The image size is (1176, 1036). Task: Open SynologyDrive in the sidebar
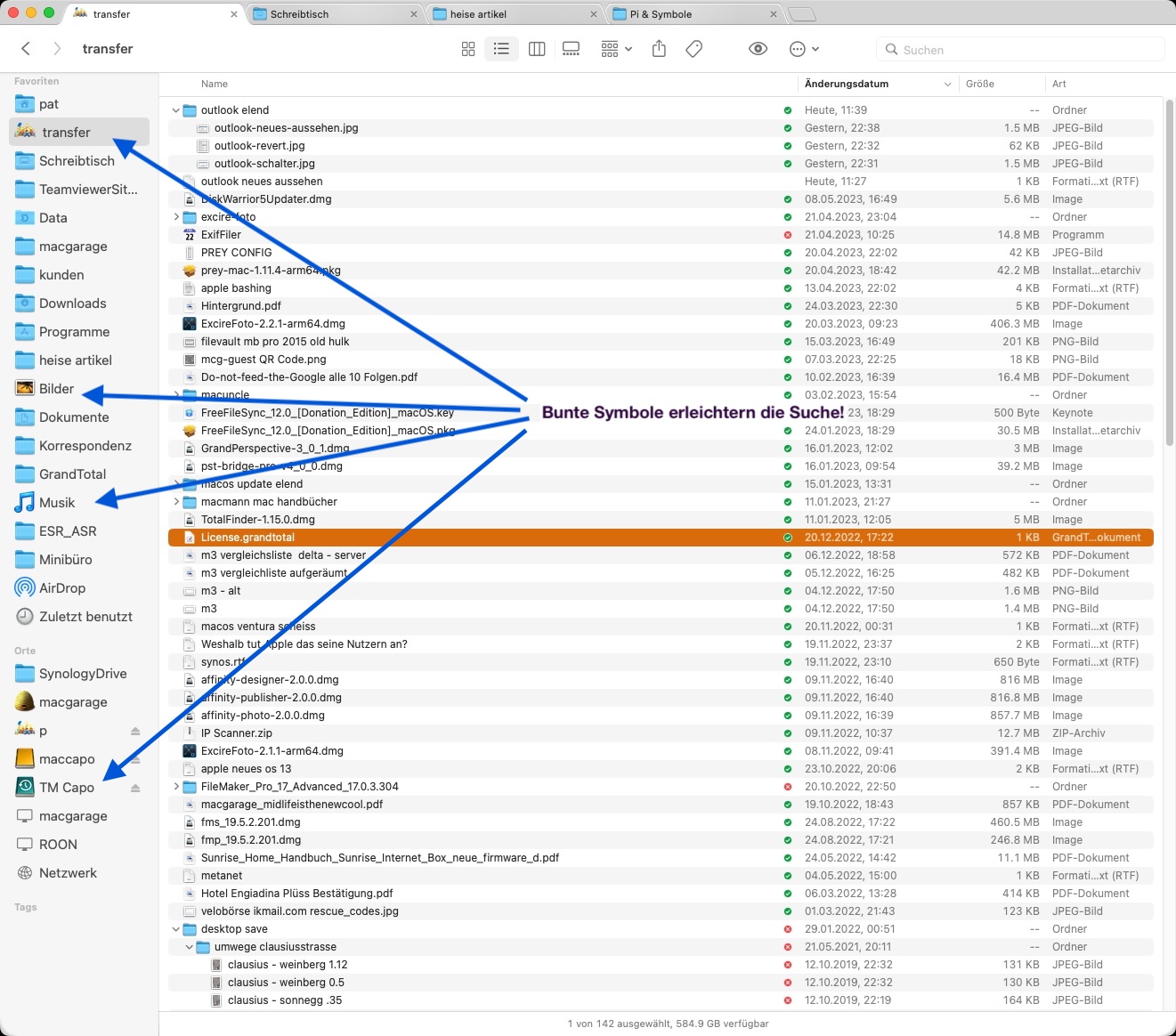(x=79, y=674)
